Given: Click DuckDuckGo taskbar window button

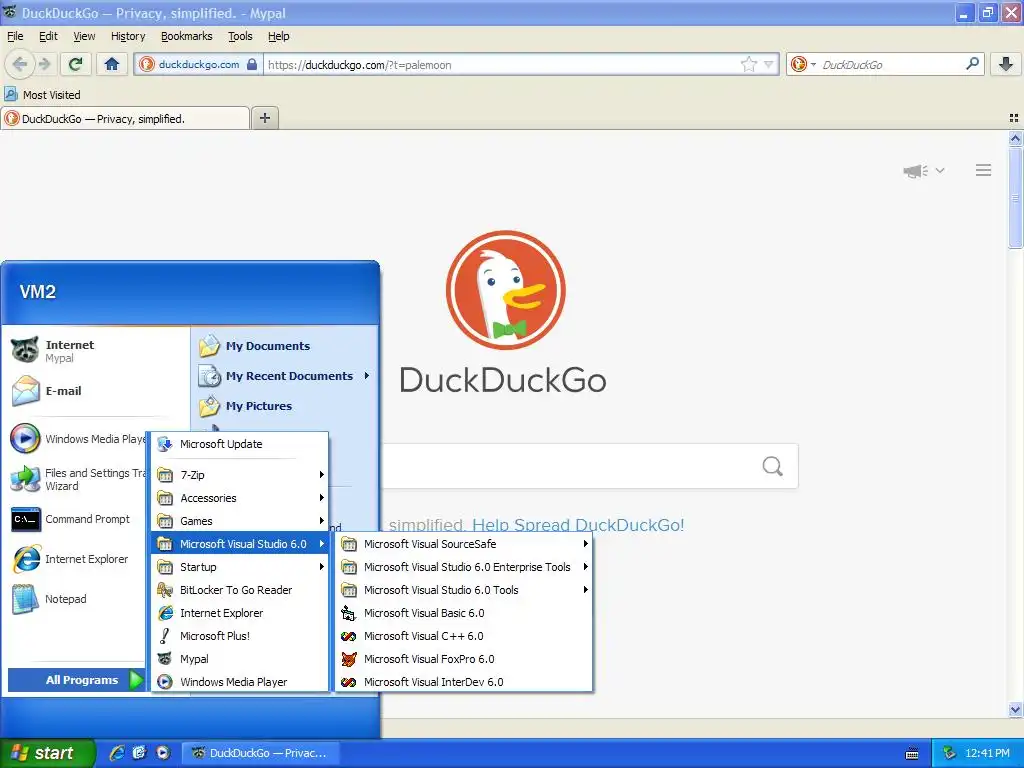Looking at the screenshot, I should click(260, 753).
